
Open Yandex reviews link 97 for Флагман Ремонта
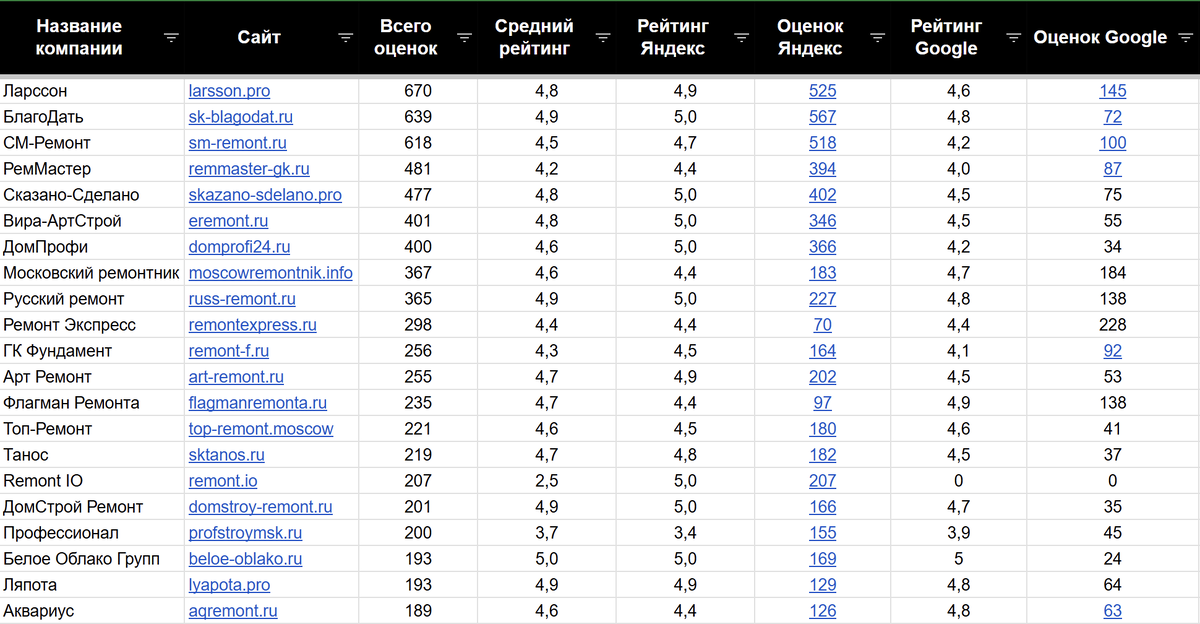coord(823,403)
